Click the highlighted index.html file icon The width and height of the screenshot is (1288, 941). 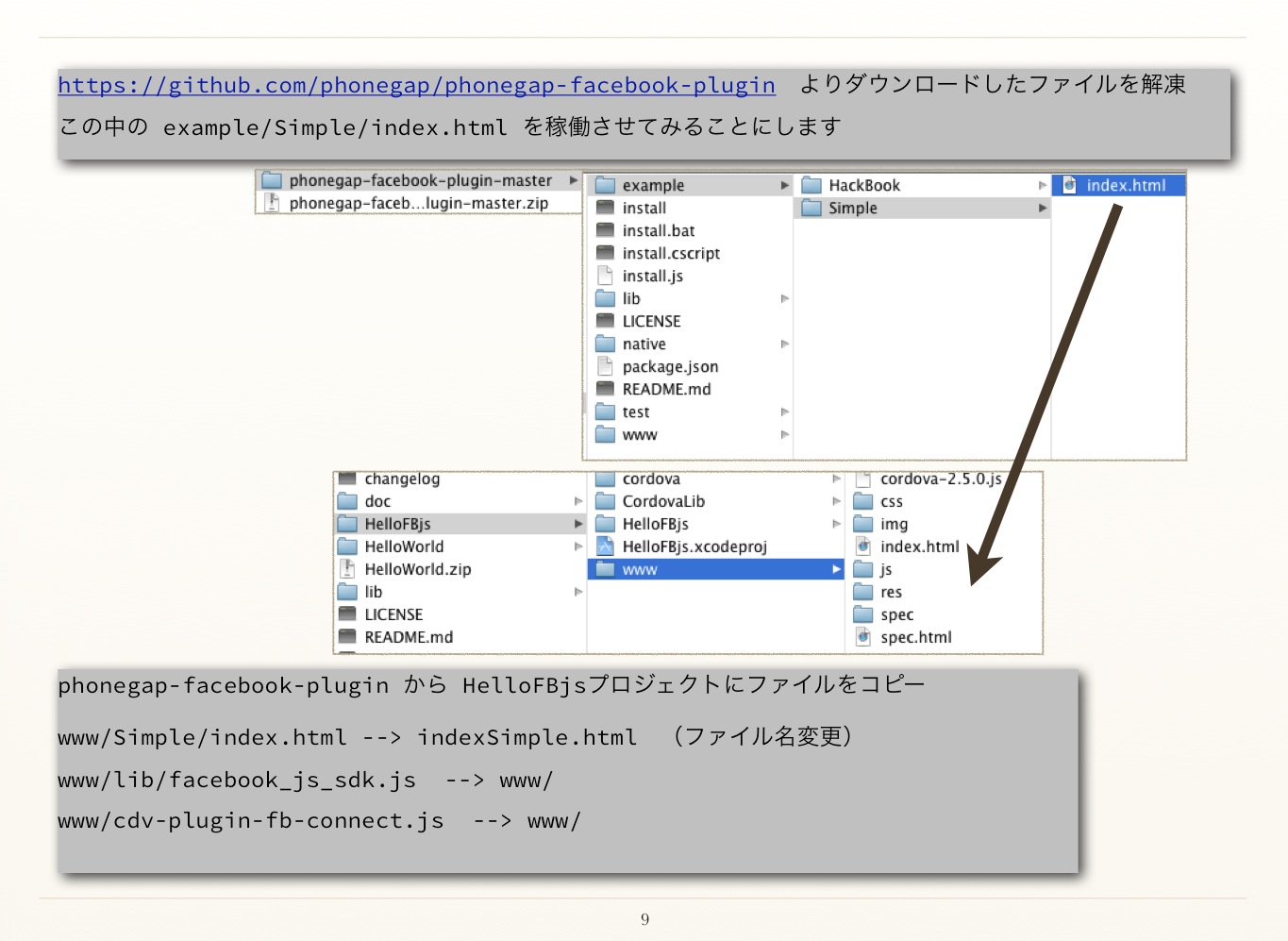(1069, 185)
